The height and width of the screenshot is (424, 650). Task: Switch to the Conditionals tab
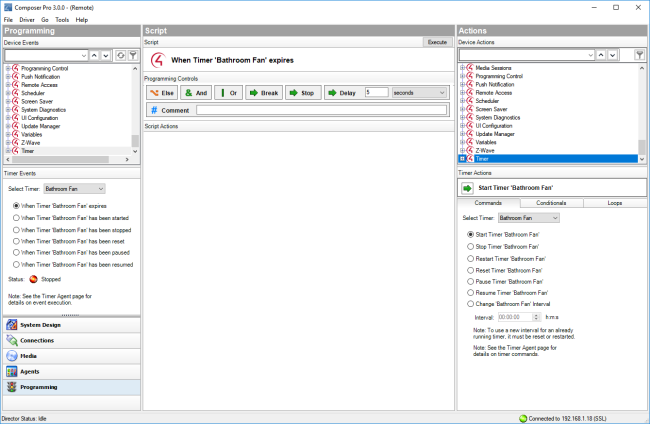click(x=551, y=203)
